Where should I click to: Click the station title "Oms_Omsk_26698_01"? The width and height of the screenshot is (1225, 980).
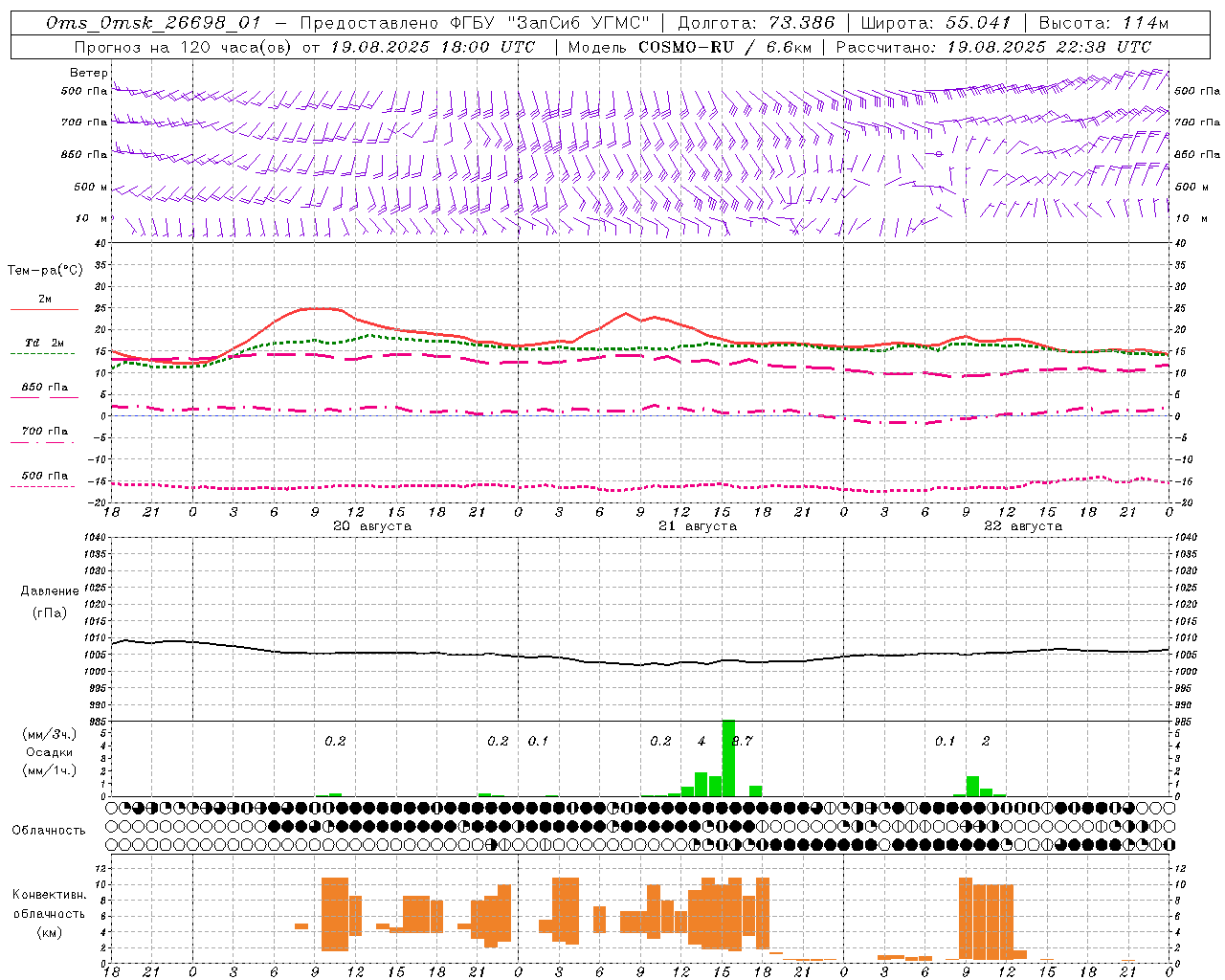click(x=154, y=23)
